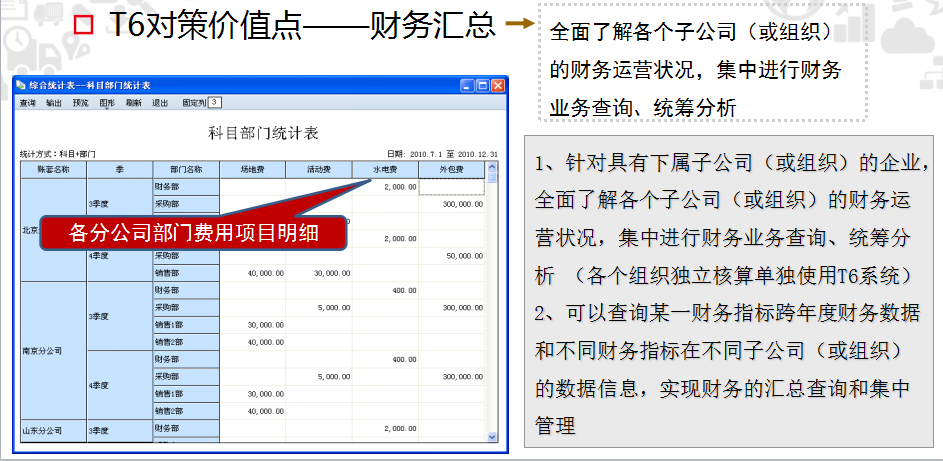Viewport: 943px width, 461px height.
Task: Select the 活动费 column header
Action: coord(319,169)
